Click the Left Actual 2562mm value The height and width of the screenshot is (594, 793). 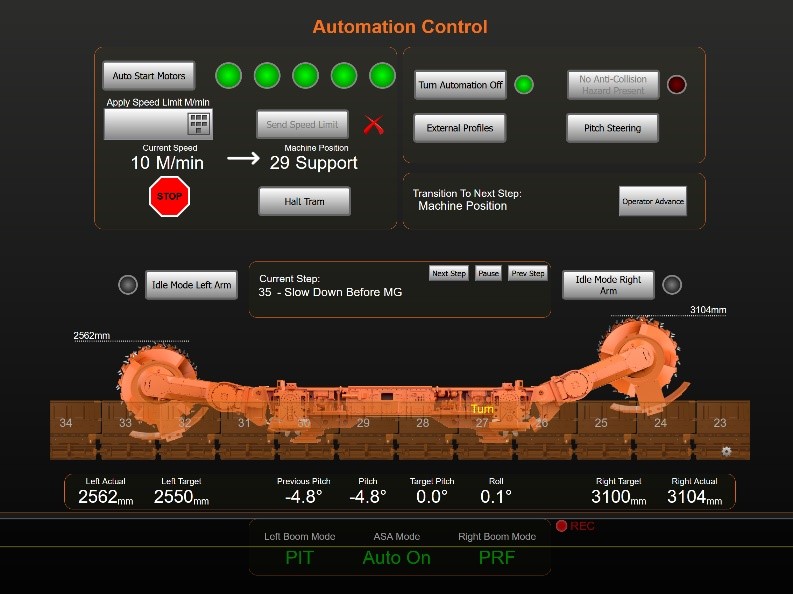106,497
